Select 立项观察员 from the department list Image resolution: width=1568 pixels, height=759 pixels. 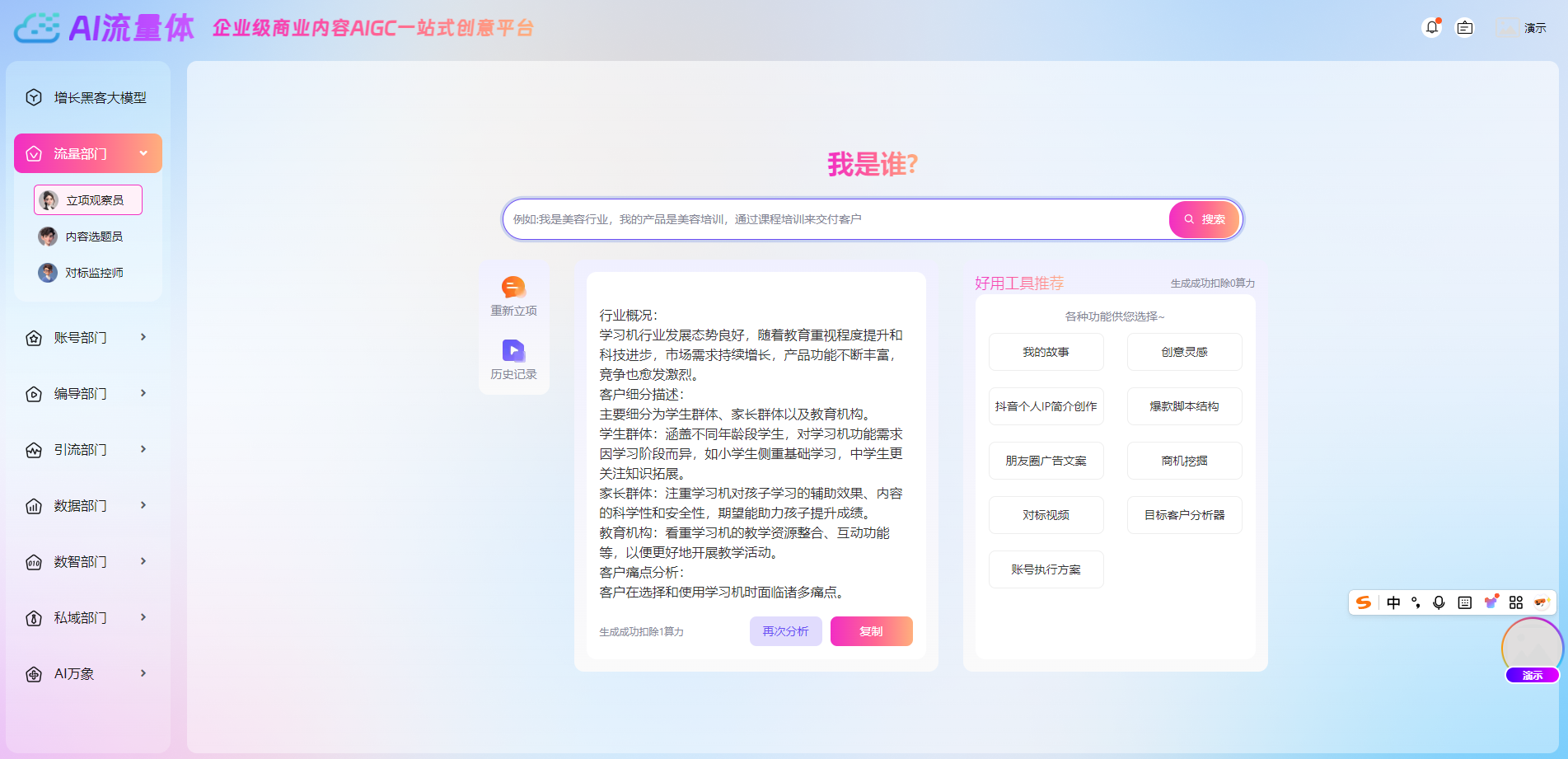(88, 199)
